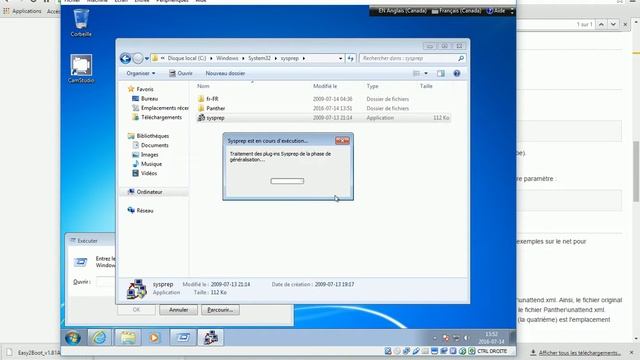Click Disque local (C:) in the address path
Viewport: 640px width, 360px height.
187,58
